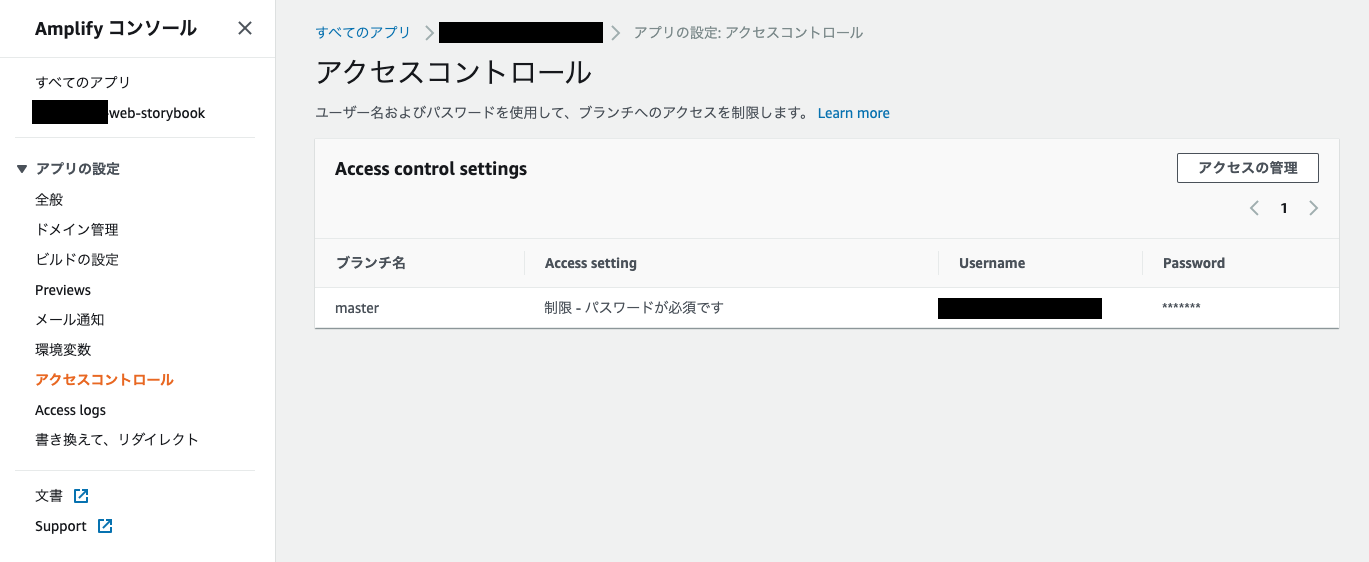The image size is (1369, 562).
Task: Click the Access setting column header
Action: pyautogui.click(x=590, y=263)
